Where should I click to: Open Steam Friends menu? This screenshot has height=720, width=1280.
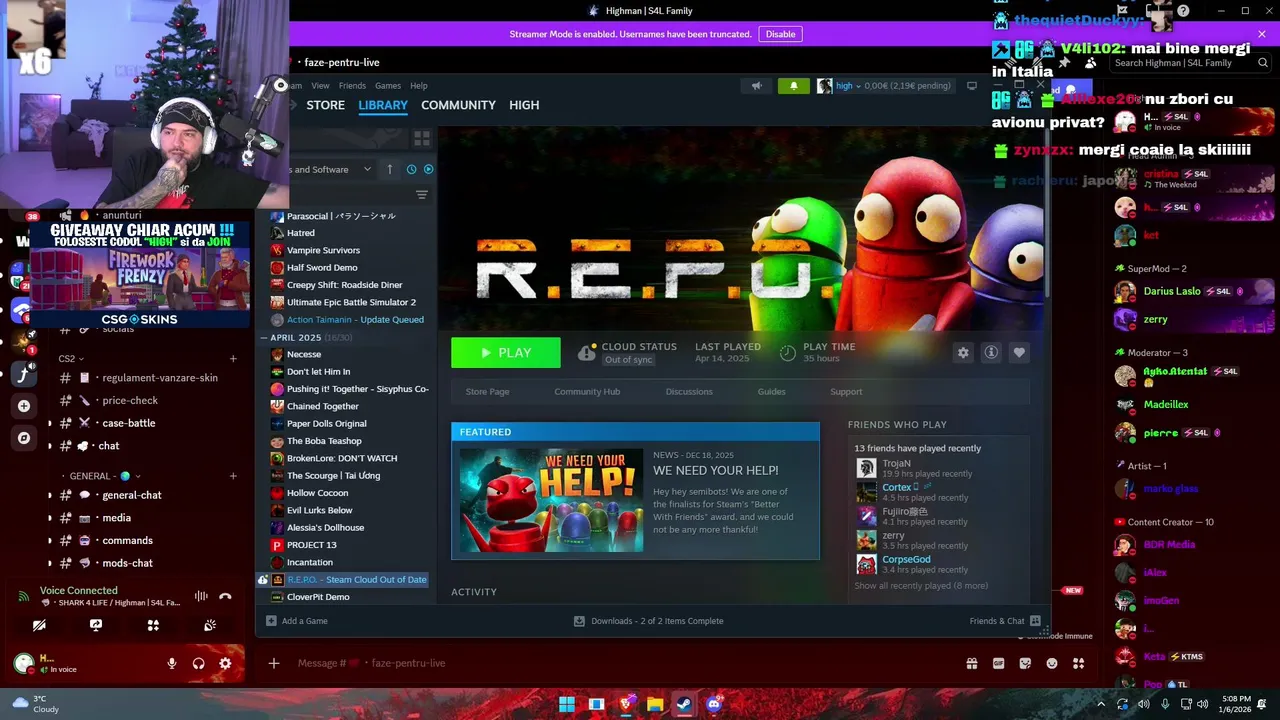point(352,86)
